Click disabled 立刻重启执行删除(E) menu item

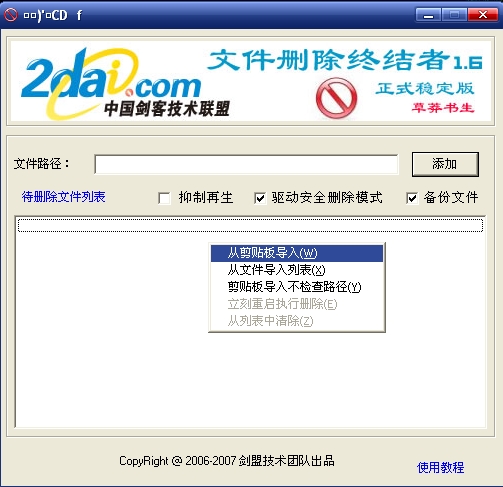pyautogui.click(x=297, y=304)
